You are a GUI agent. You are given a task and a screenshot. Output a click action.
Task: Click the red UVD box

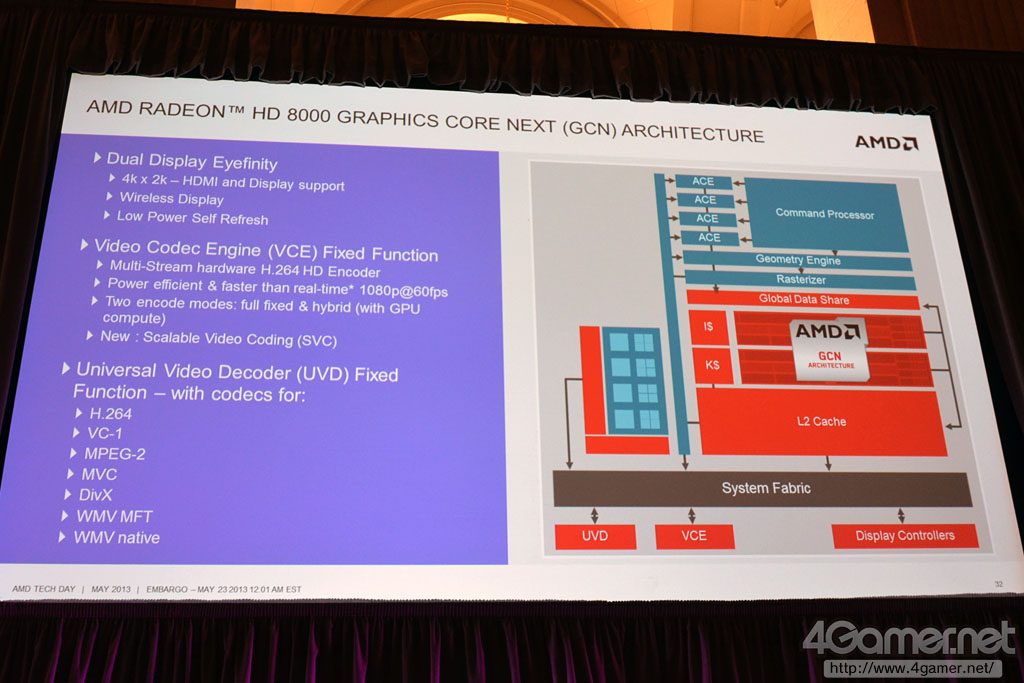pyautogui.click(x=595, y=536)
